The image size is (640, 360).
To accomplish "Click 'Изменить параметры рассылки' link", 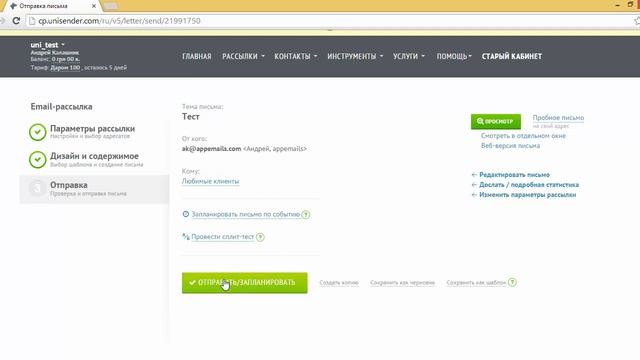I will (527, 195).
